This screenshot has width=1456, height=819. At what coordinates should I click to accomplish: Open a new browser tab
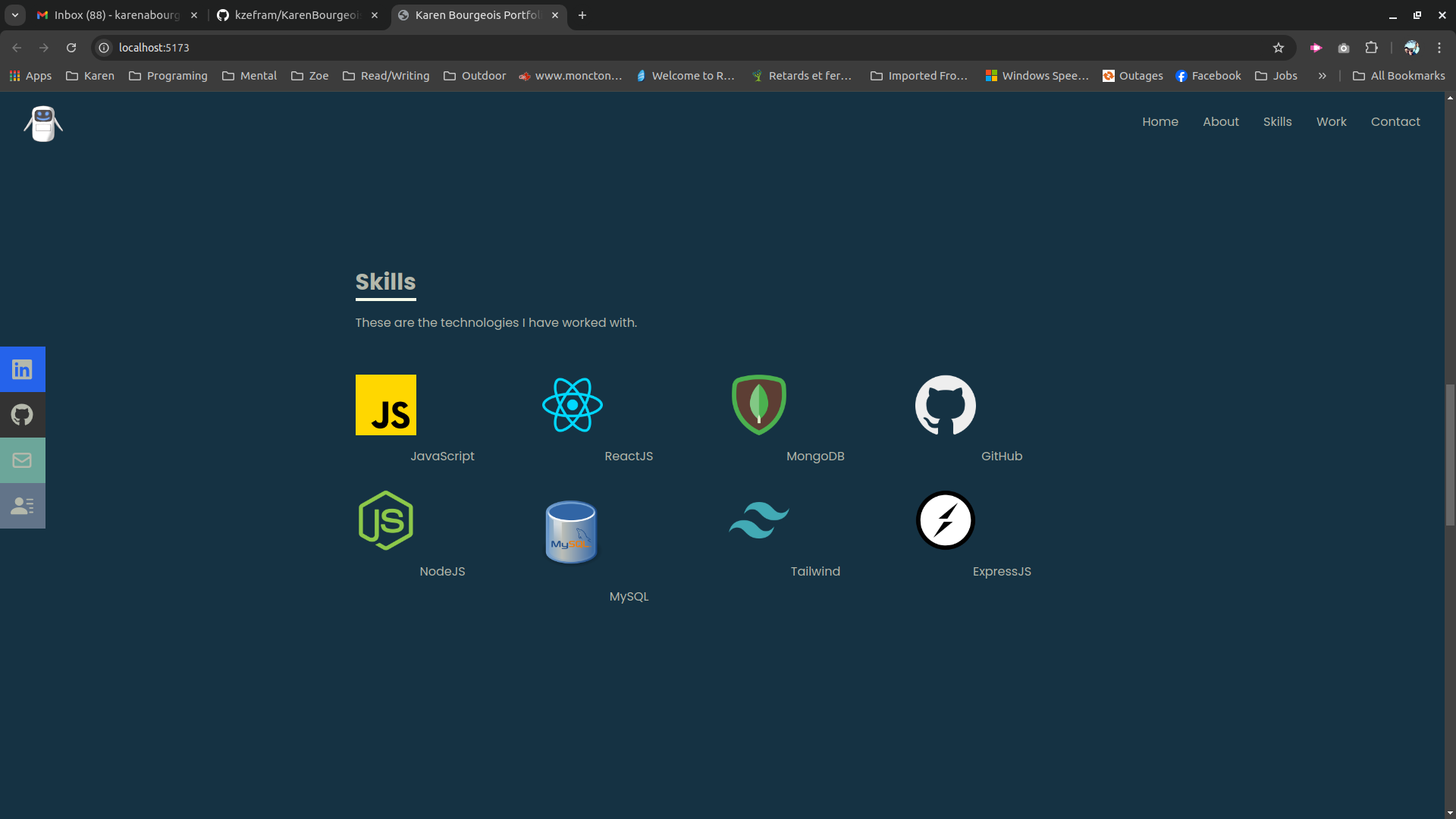(582, 15)
